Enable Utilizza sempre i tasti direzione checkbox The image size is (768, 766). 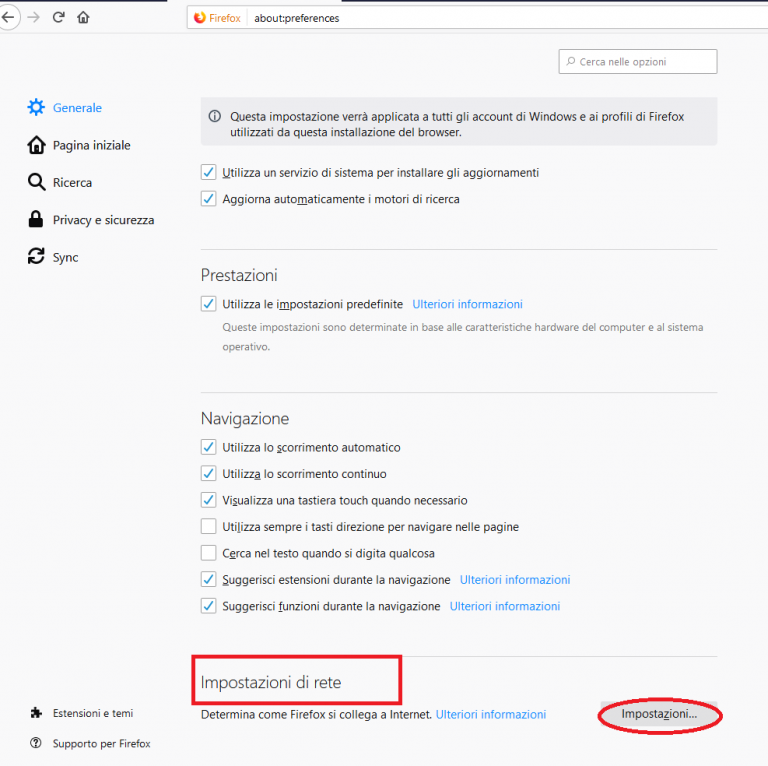click(209, 527)
